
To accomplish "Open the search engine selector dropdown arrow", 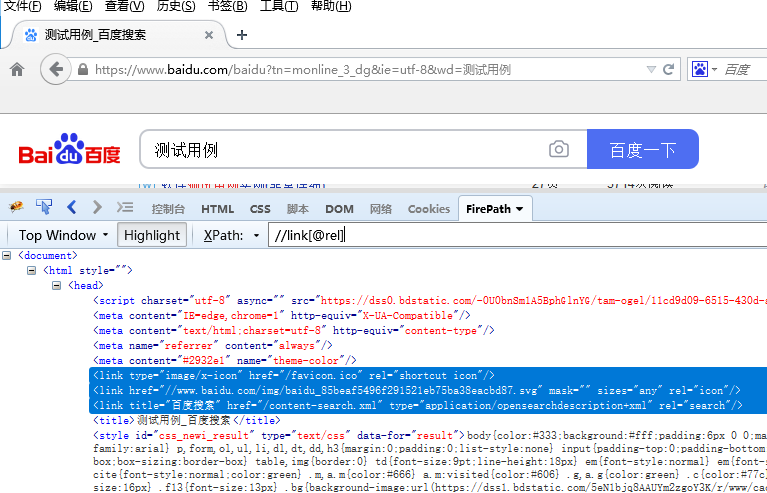I will [714, 69].
